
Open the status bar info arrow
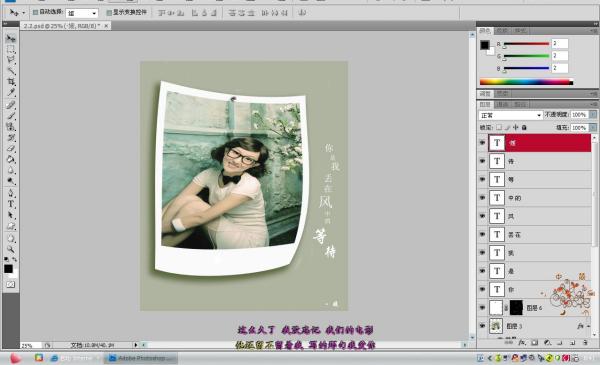pyautogui.click(x=135, y=345)
